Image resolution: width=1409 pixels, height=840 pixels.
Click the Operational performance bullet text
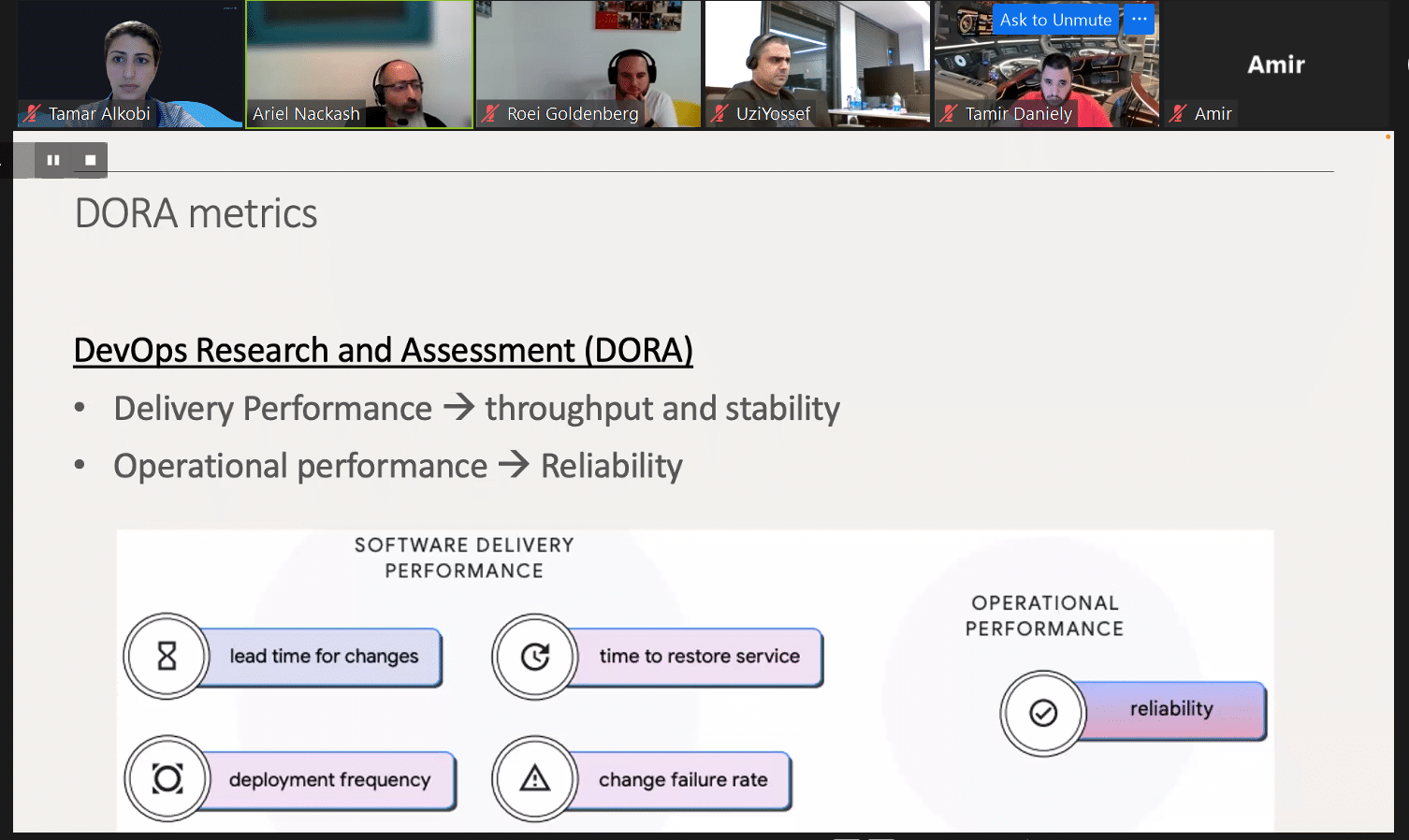click(398, 466)
